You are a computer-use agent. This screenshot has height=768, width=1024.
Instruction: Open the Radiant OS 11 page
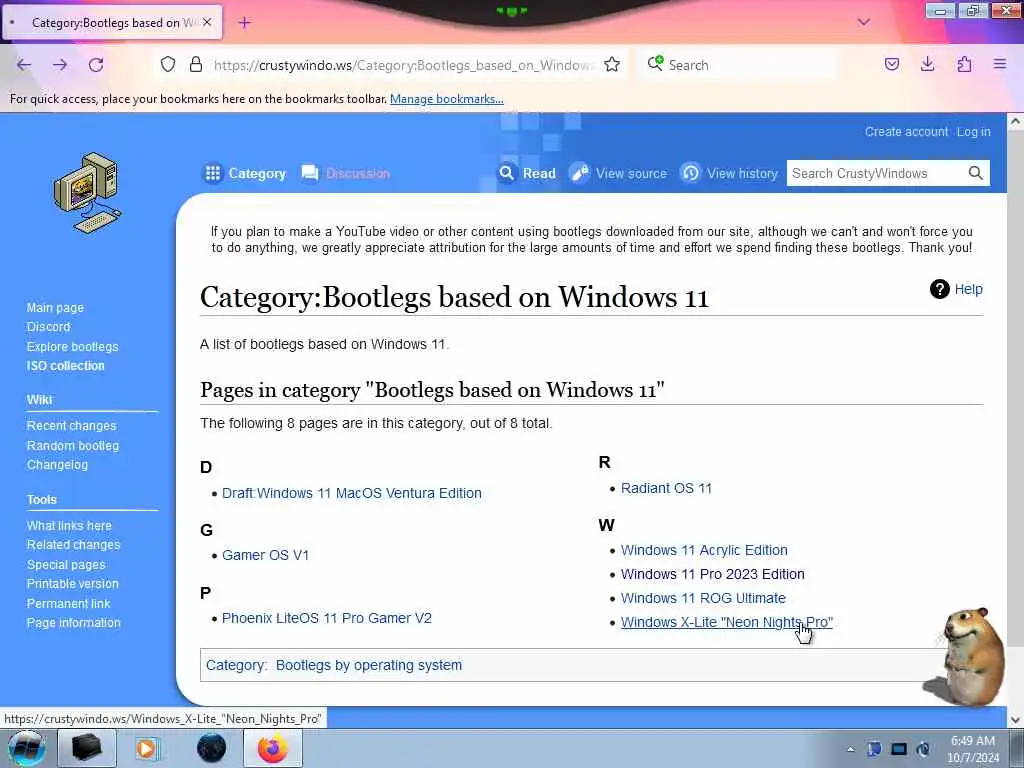coord(666,488)
